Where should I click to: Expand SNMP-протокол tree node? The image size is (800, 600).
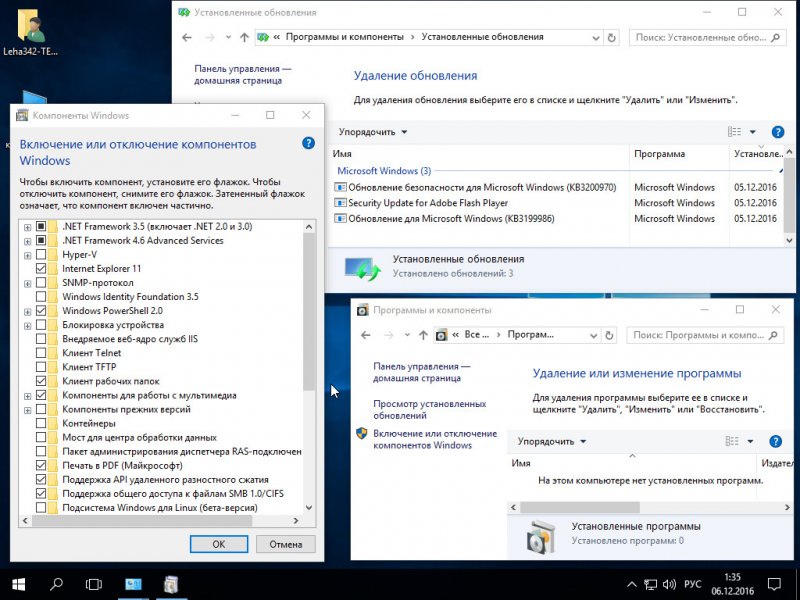(28, 283)
